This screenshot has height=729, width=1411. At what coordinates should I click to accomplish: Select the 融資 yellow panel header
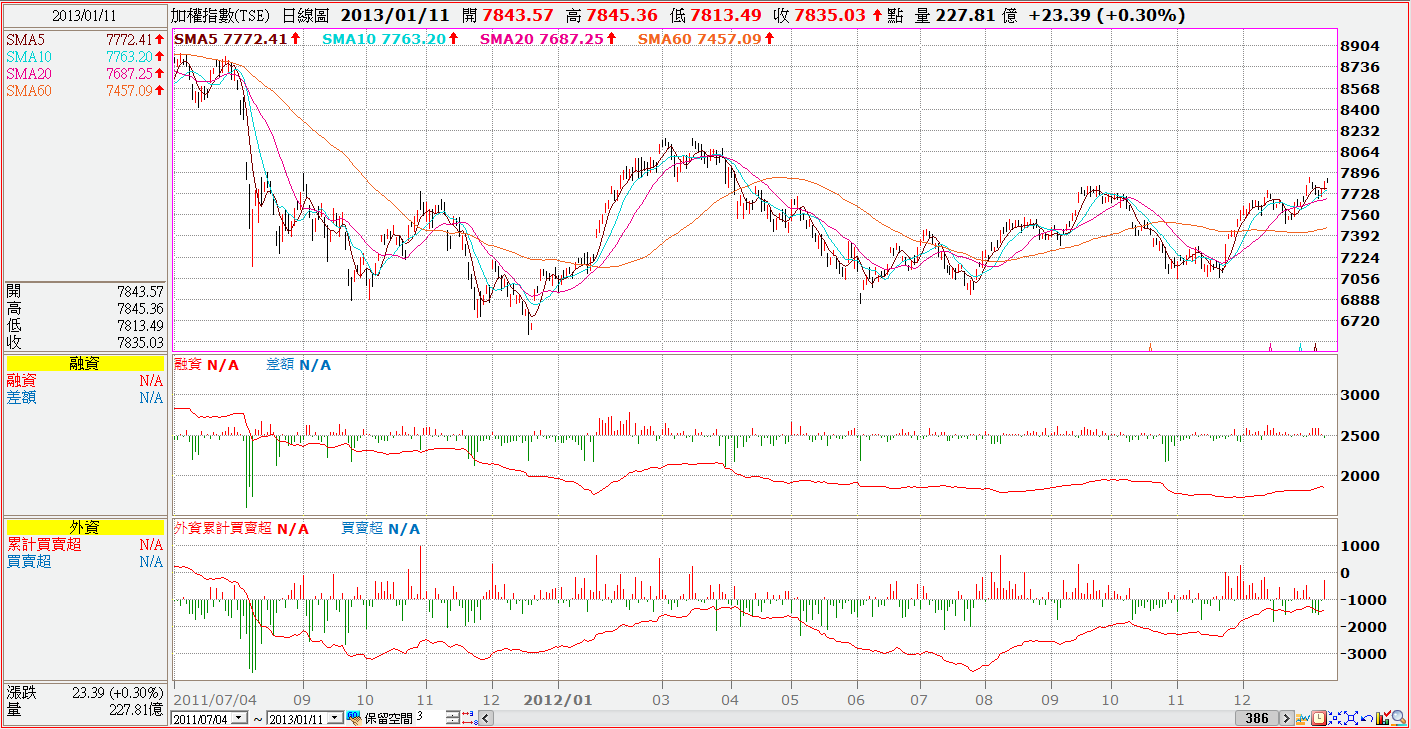tap(84, 364)
